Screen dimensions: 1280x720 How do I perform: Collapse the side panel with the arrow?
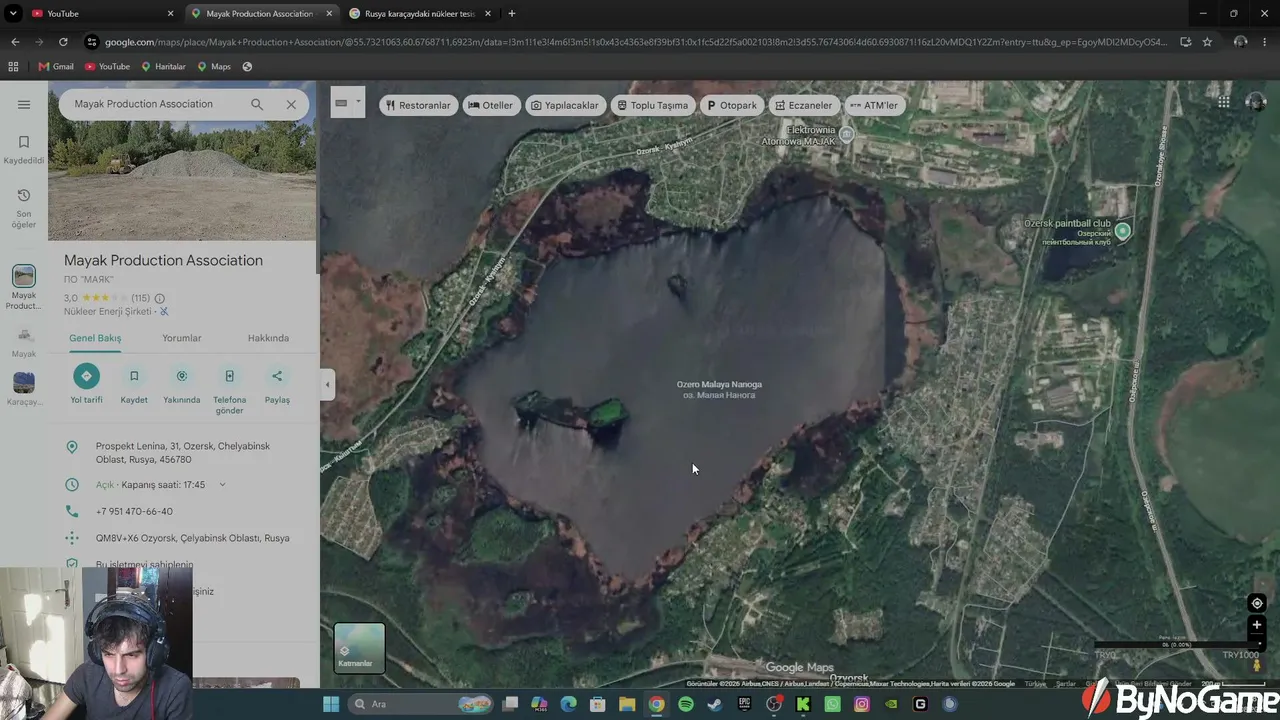pyautogui.click(x=327, y=385)
